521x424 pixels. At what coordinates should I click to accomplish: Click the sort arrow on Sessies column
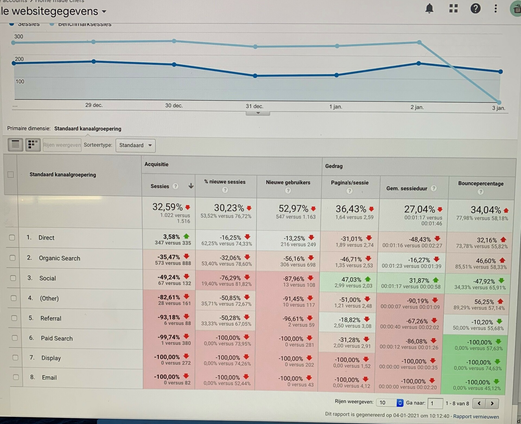tap(191, 186)
